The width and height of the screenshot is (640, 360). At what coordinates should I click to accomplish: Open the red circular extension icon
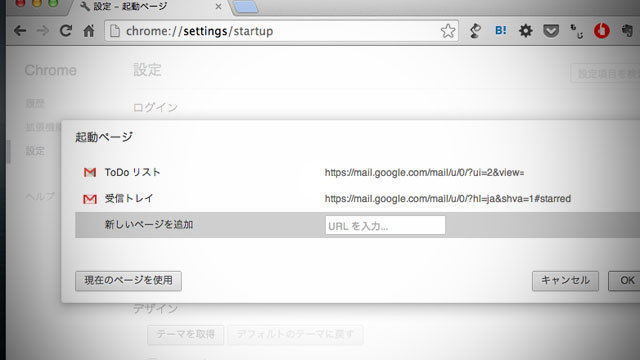click(x=602, y=31)
